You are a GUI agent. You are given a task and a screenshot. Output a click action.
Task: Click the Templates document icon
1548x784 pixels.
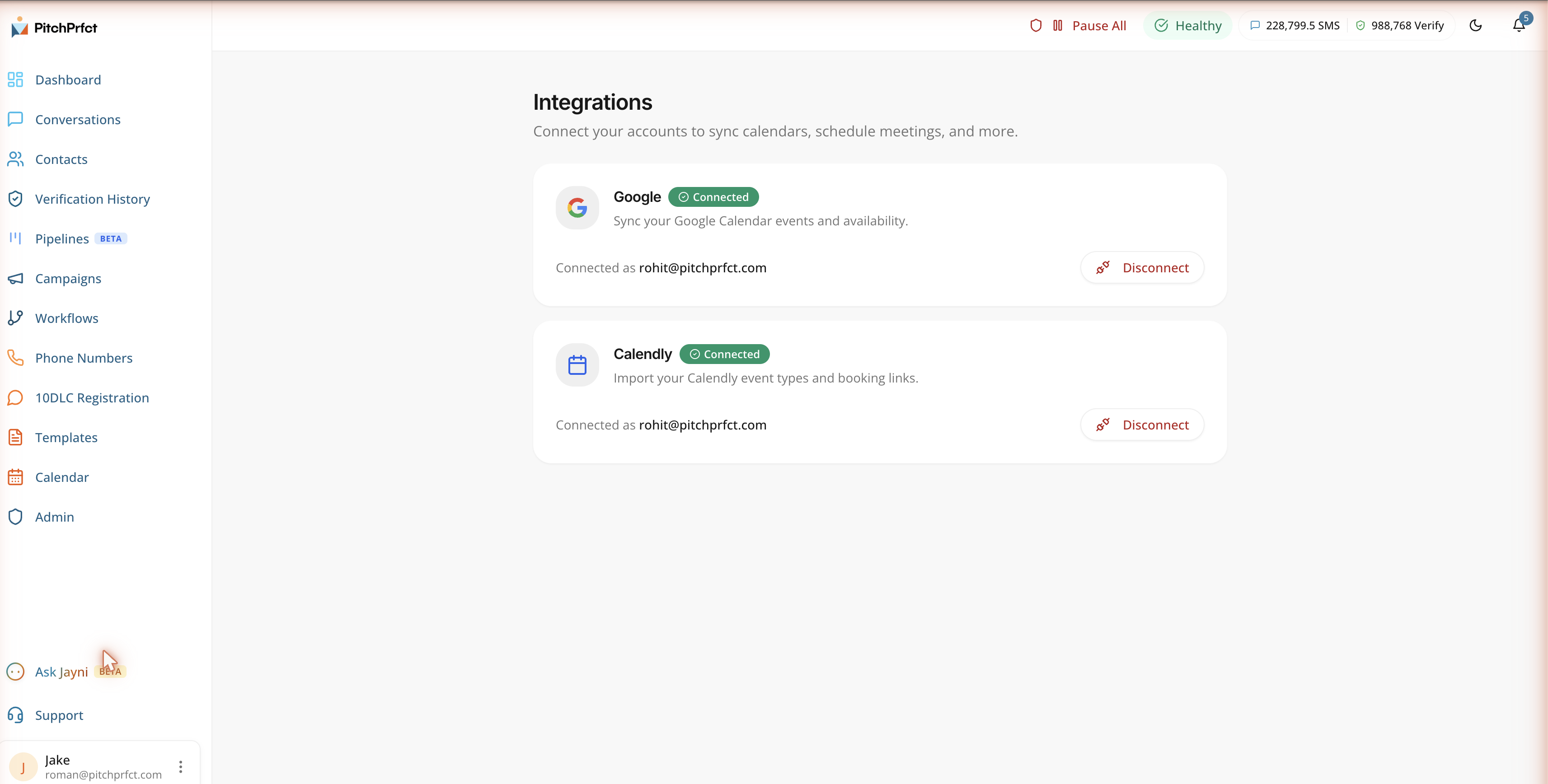pos(16,437)
